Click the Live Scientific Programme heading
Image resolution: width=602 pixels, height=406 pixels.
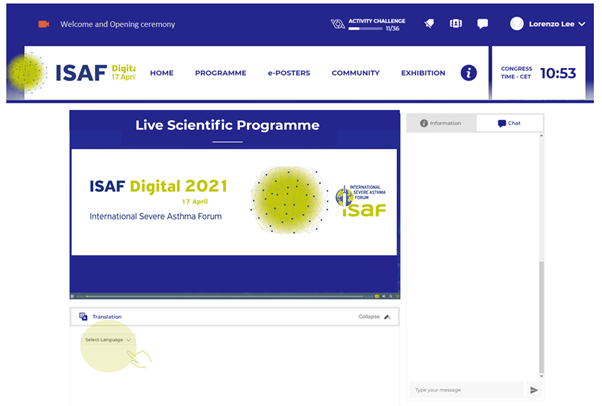click(x=227, y=125)
